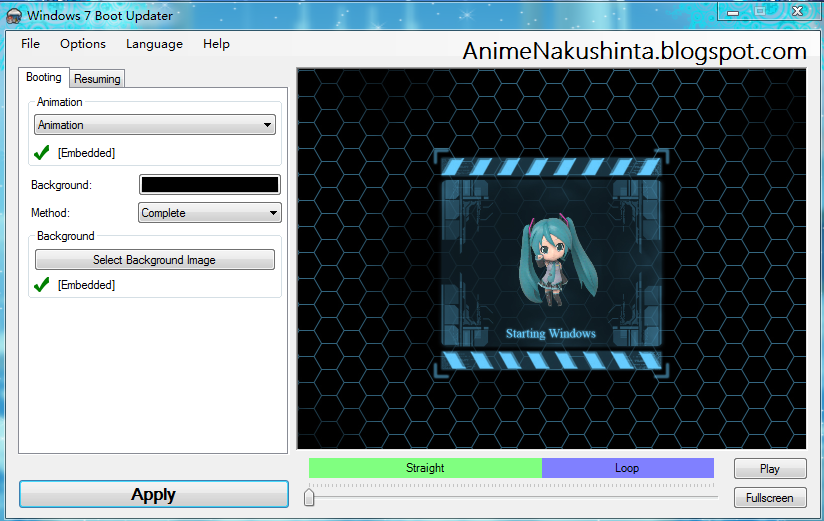Viewport: 824px width, 521px height.
Task: Maximize the Boot Updater window
Action: point(760,12)
